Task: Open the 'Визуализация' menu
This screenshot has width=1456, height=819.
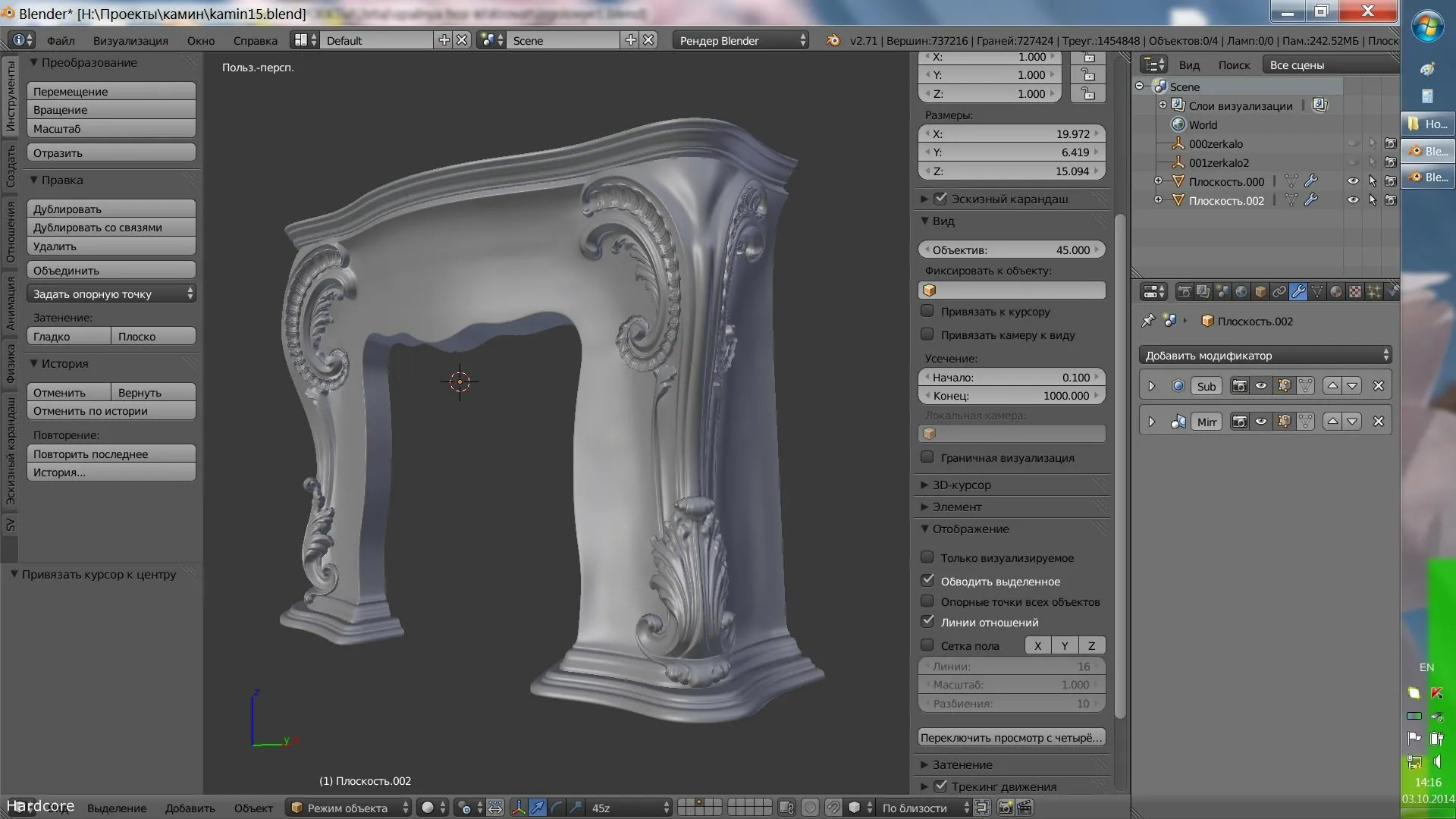Action: tap(130, 40)
